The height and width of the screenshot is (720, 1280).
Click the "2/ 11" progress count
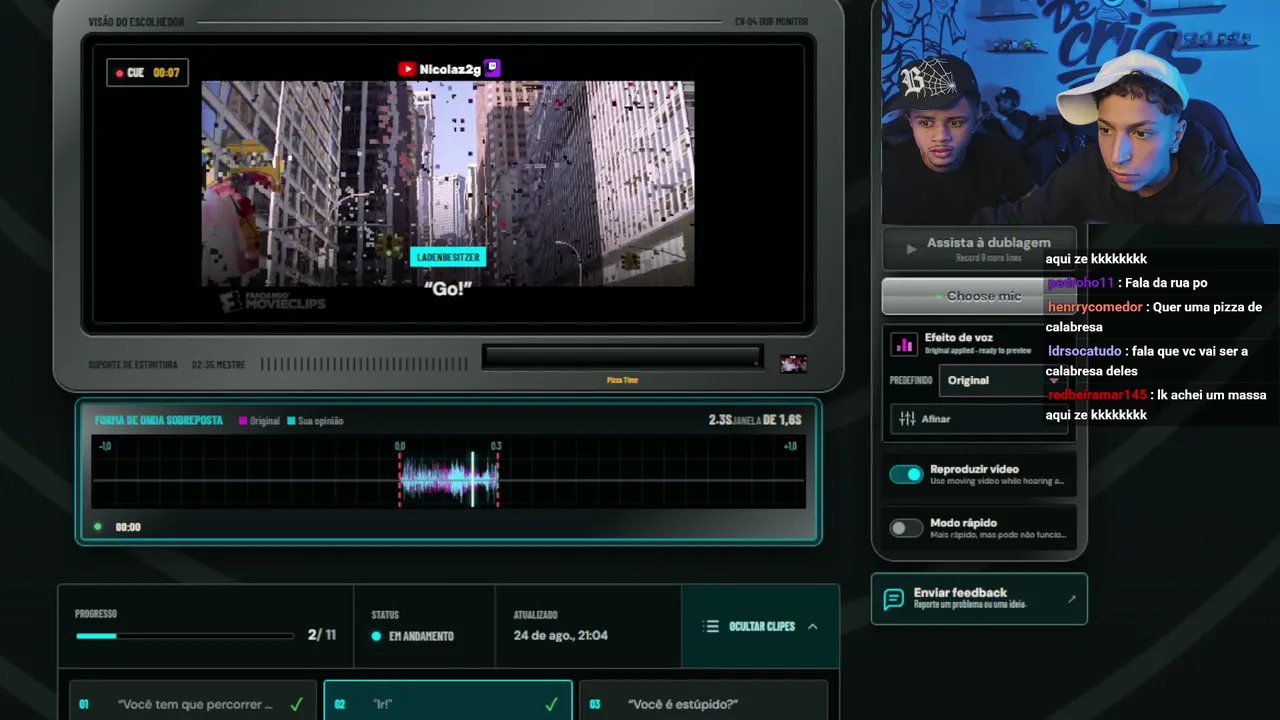322,635
